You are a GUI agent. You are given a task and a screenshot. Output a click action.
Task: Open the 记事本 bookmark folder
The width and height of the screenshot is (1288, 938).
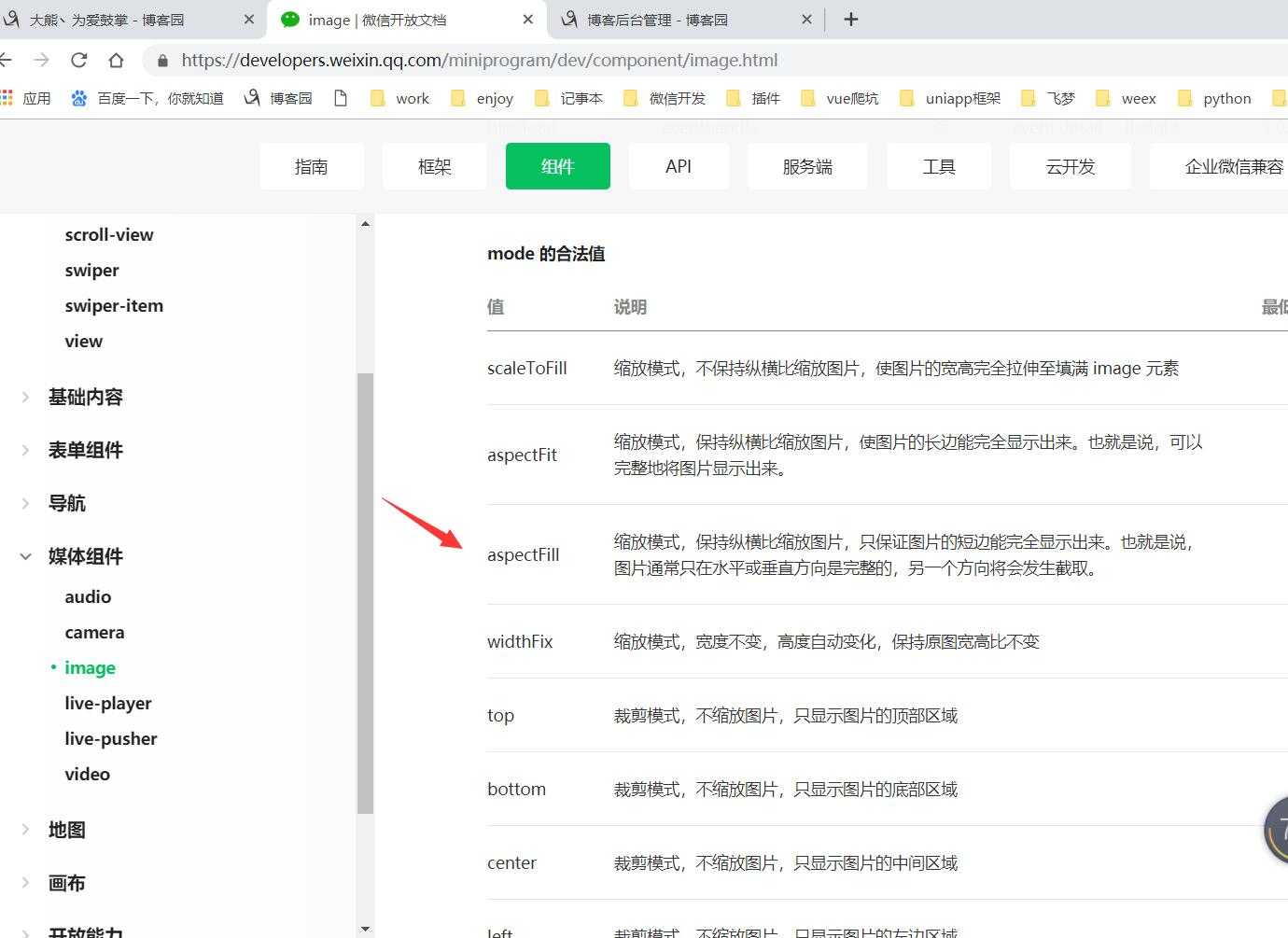tap(568, 98)
